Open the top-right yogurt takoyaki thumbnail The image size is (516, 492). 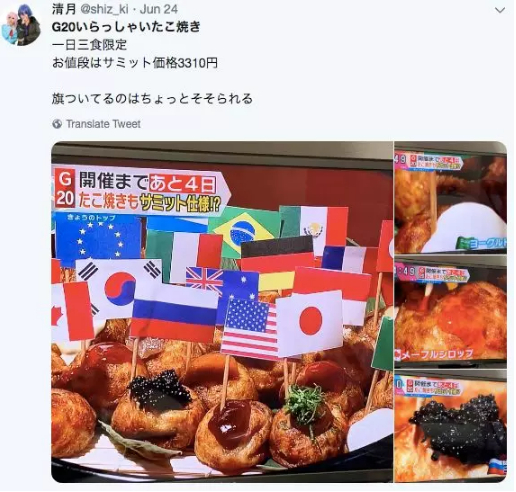[450, 197]
